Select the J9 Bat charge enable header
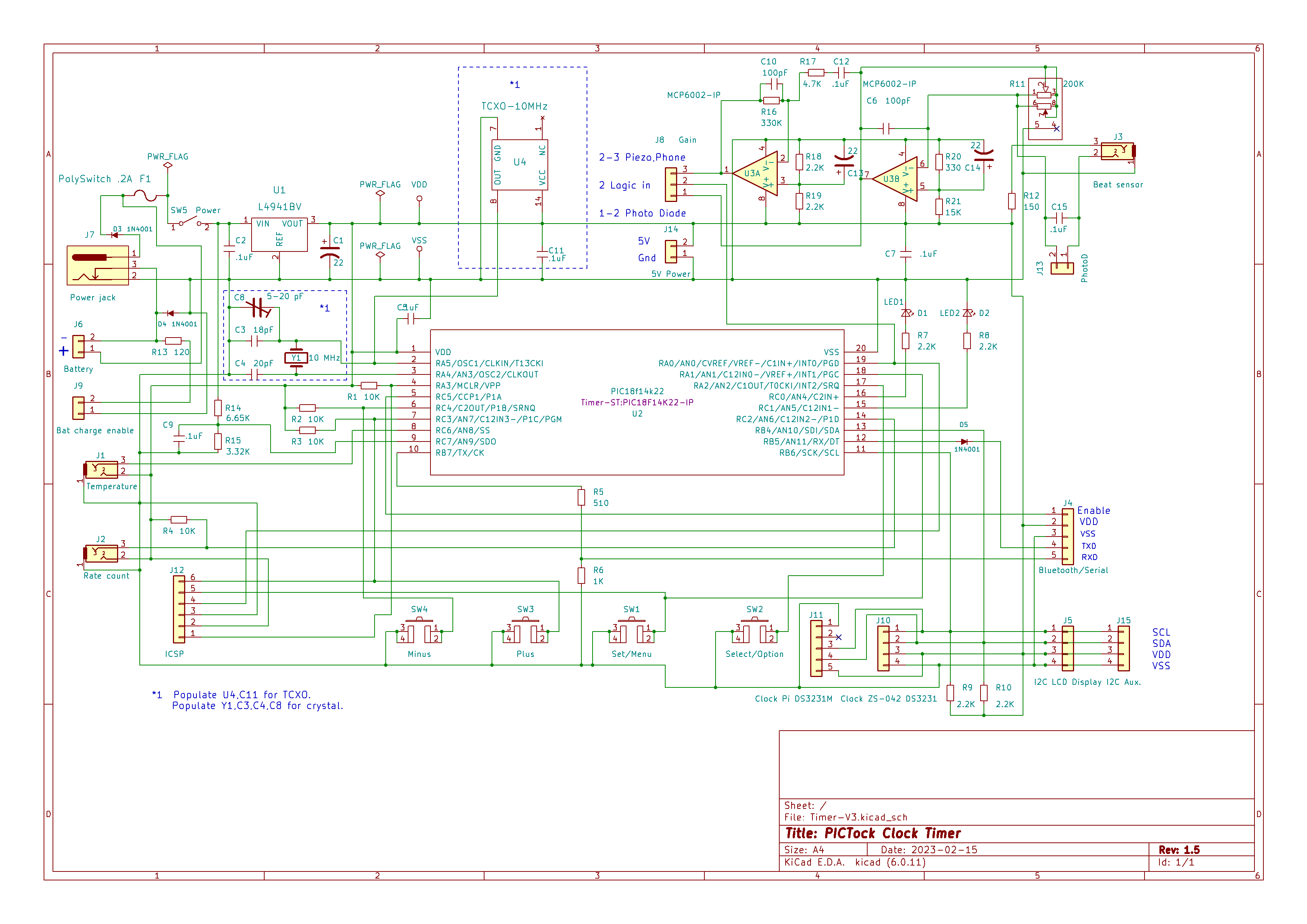 point(79,408)
